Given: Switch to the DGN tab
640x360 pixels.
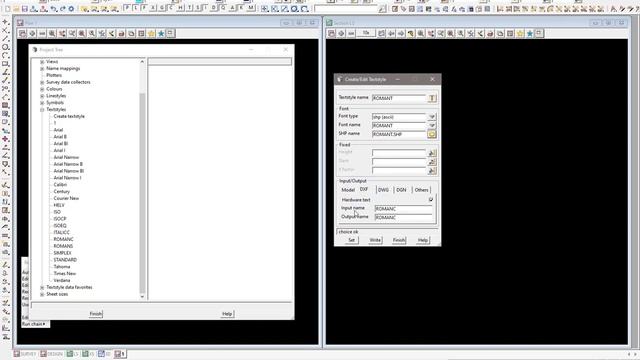Looking at the screenshot, I should [402, 190].
